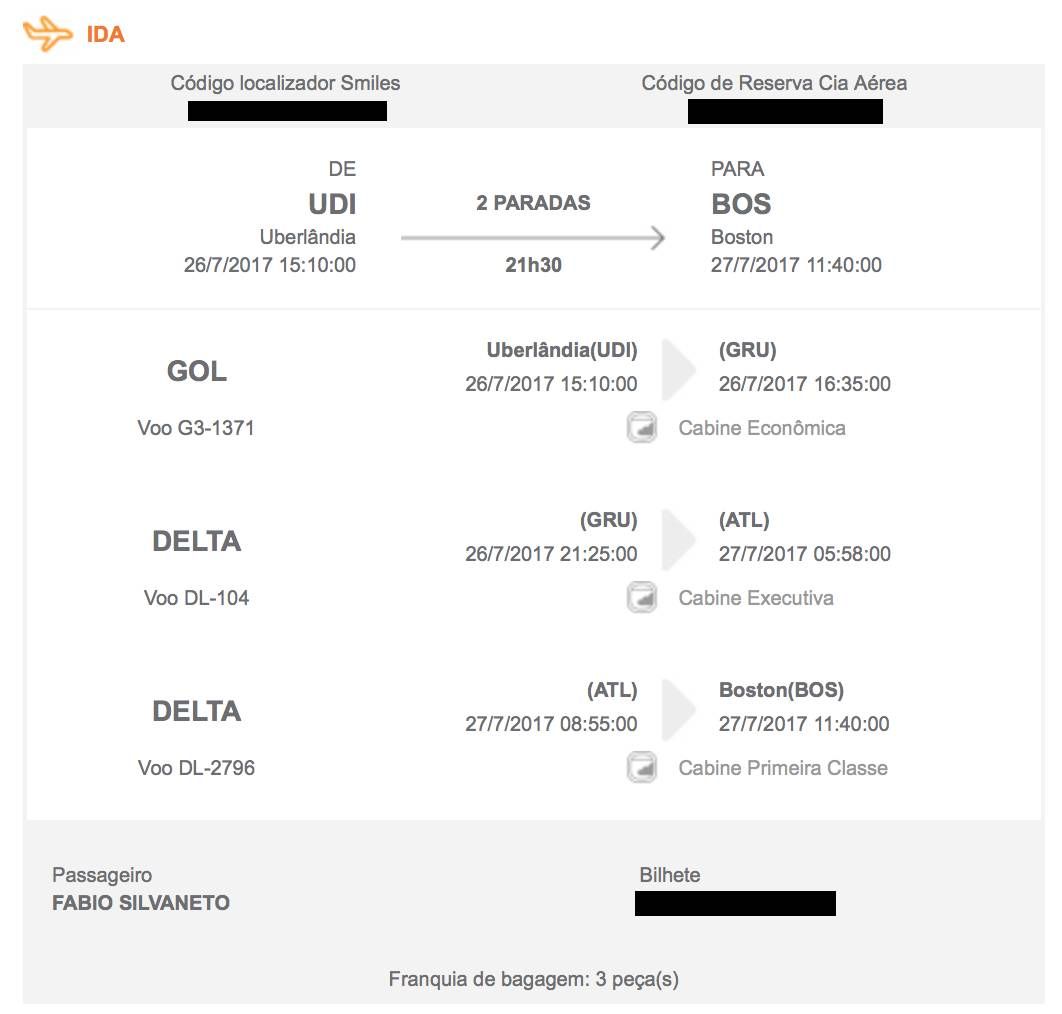Click passenger name FABIO SILVANETO
1062x1014 pixels.
(141, 903)
